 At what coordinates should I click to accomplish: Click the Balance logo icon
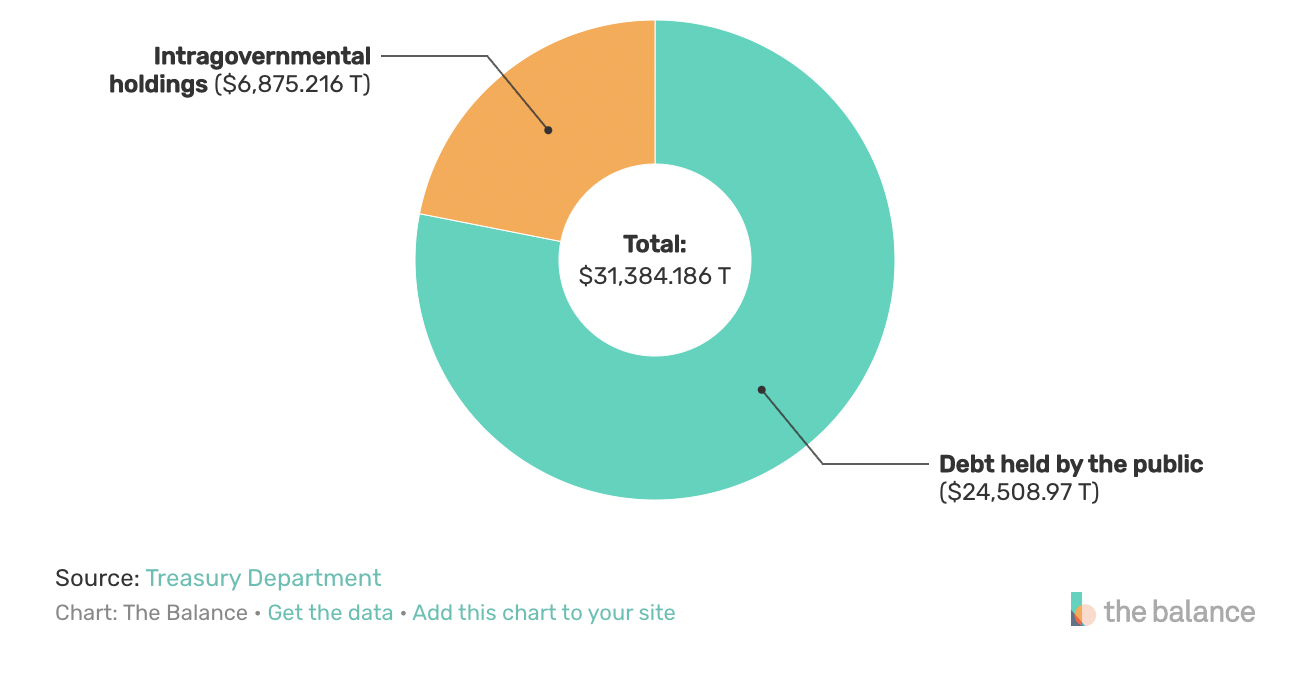pyautogui.click(x=1083, y=609)
